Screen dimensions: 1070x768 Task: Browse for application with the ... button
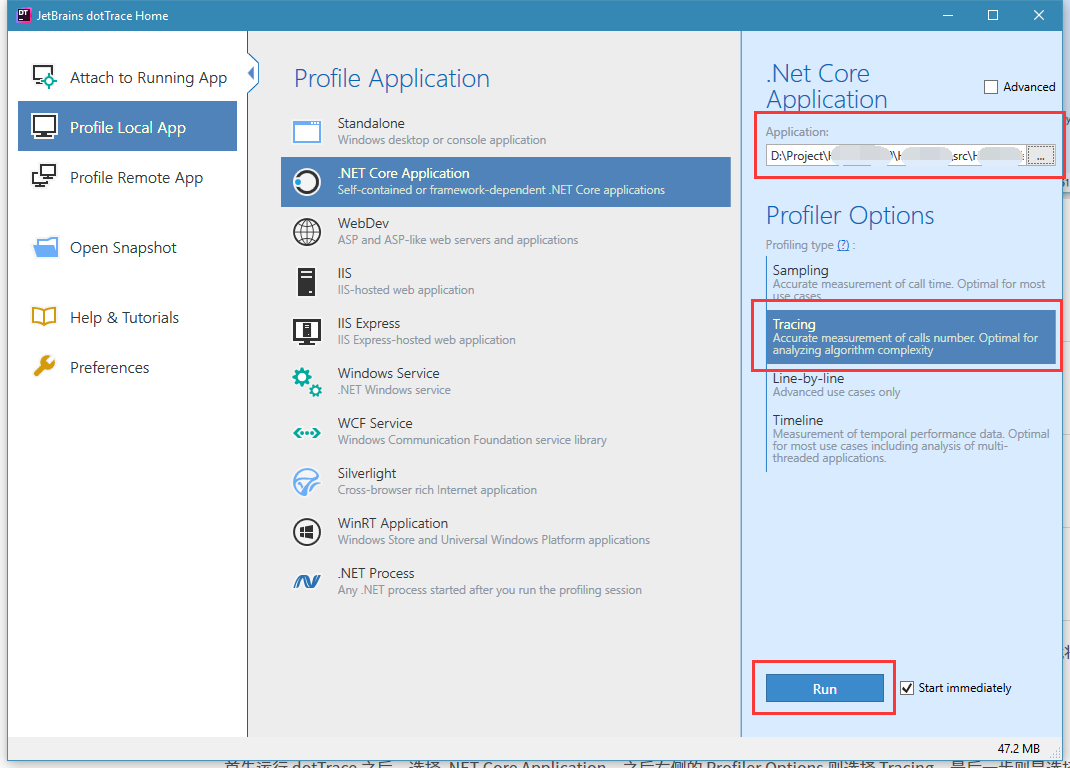pyautogui.click(x=1041, y=156)
